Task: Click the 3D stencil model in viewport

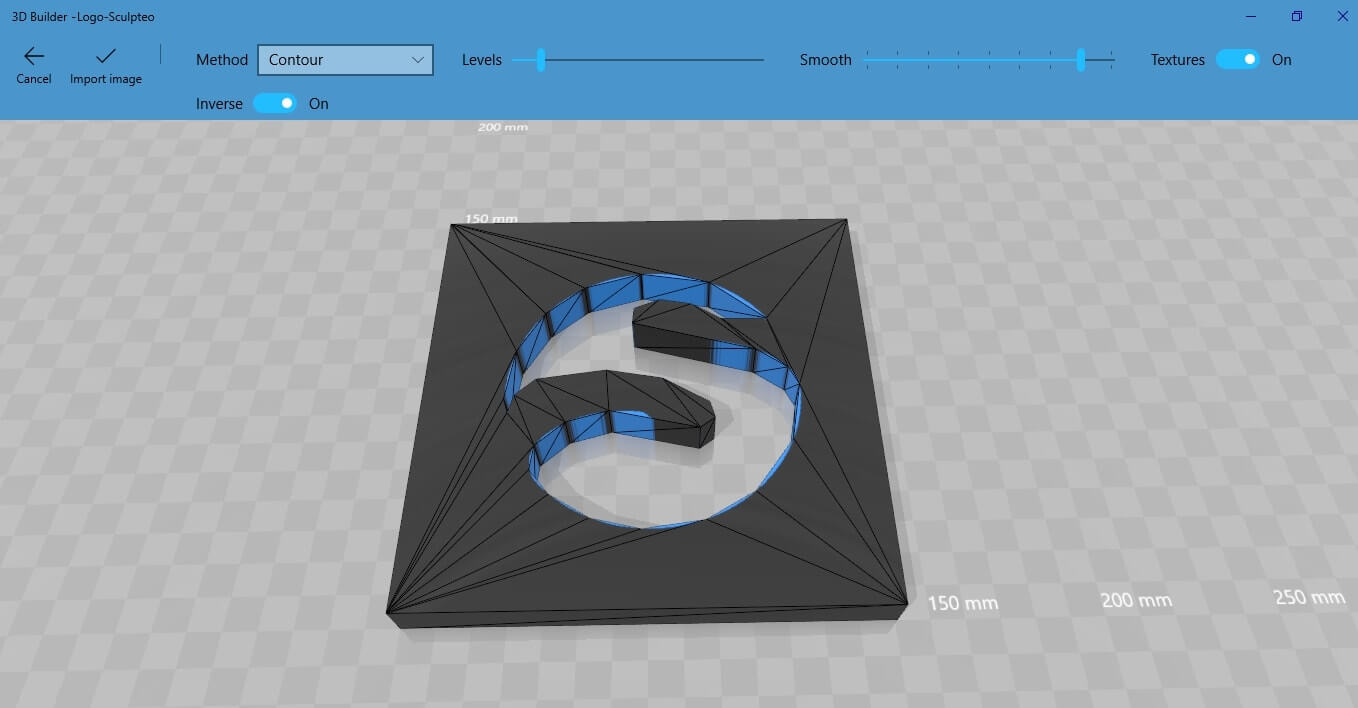Action: (647, 425)
